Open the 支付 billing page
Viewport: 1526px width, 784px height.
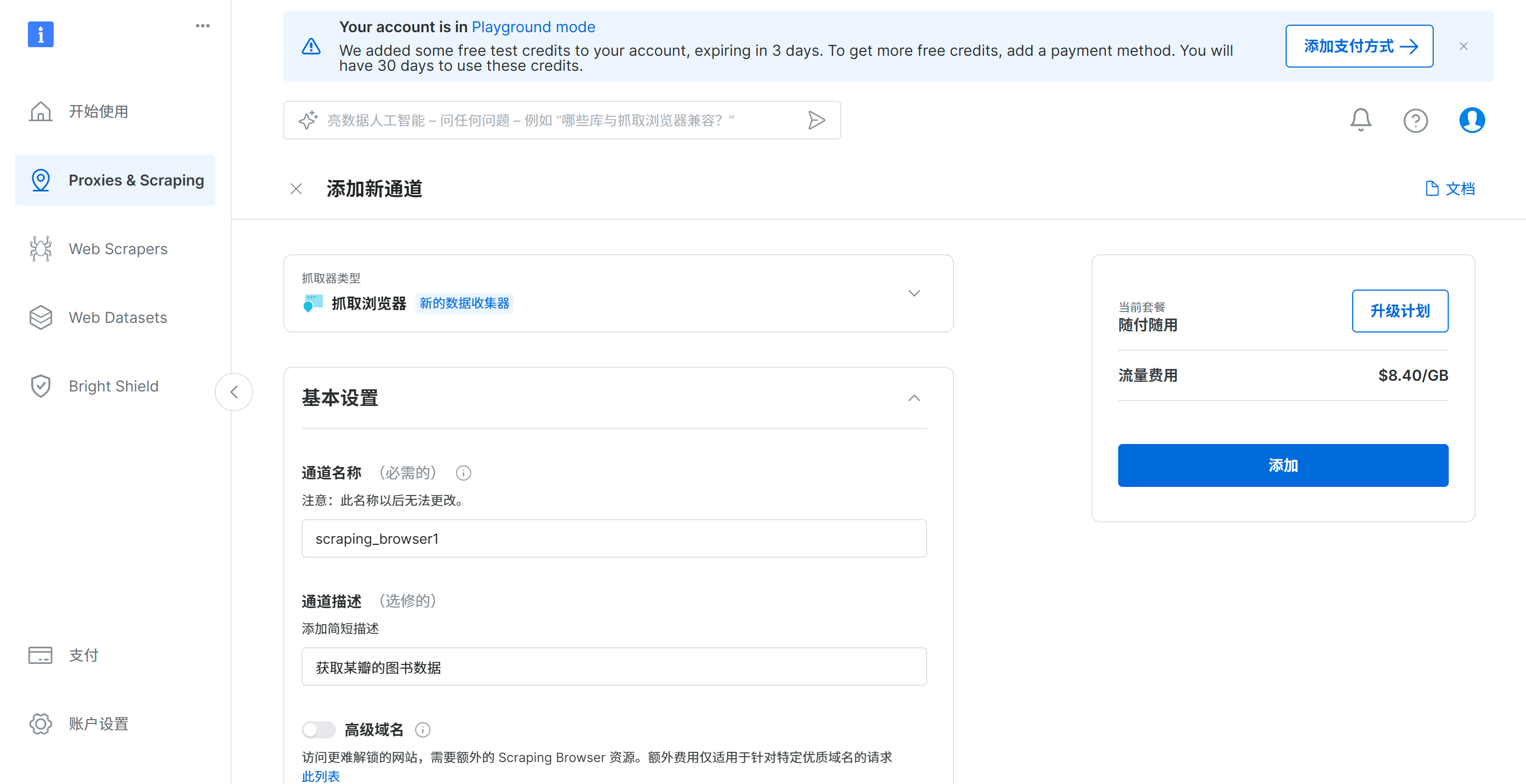[83, 655]
